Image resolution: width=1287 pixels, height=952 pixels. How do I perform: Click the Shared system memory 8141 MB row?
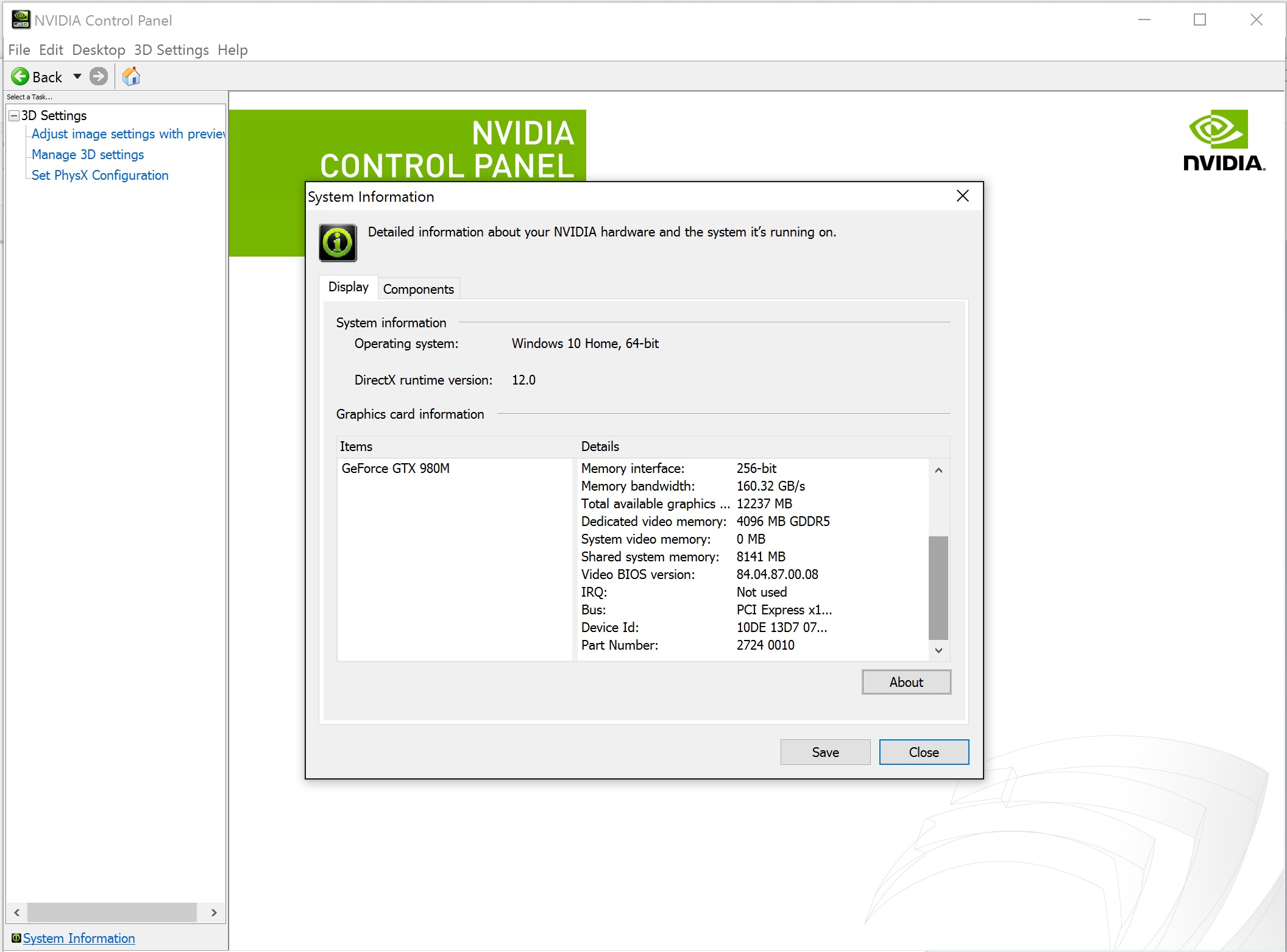click(x=753, y=556)
